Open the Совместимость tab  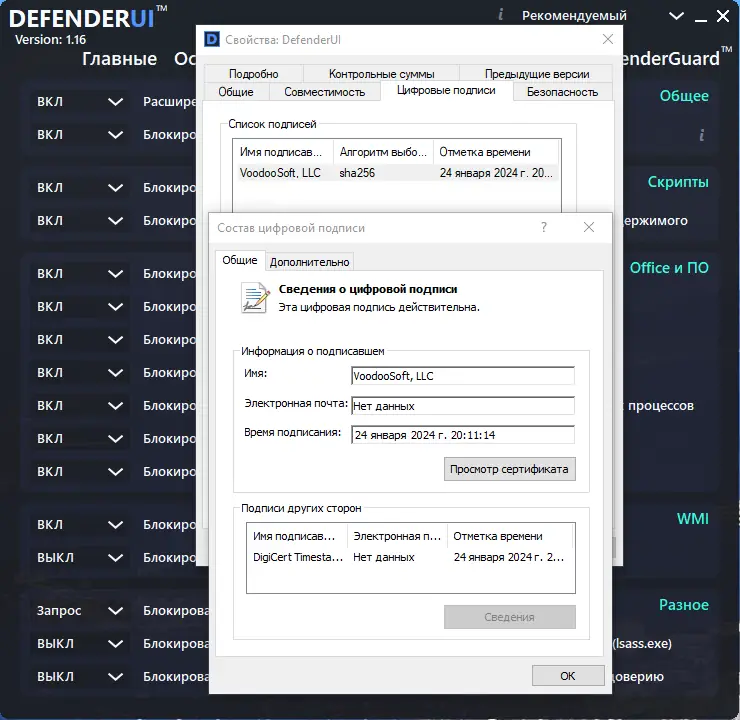pyautogui.click(x=325, y=92)
